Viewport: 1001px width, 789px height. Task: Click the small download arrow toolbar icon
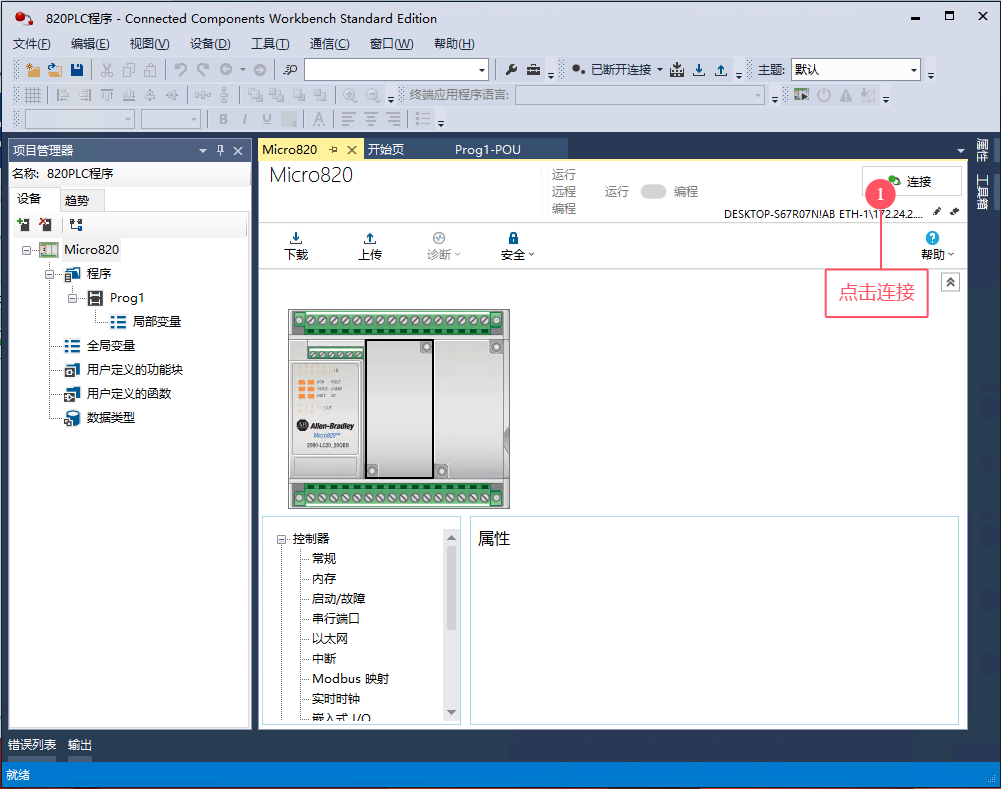[x=699, y=70]
